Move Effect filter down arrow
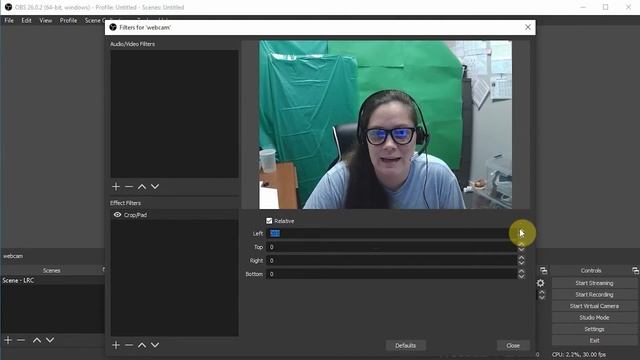Viewport: 640px width, 360px height. tap(155, 345)
